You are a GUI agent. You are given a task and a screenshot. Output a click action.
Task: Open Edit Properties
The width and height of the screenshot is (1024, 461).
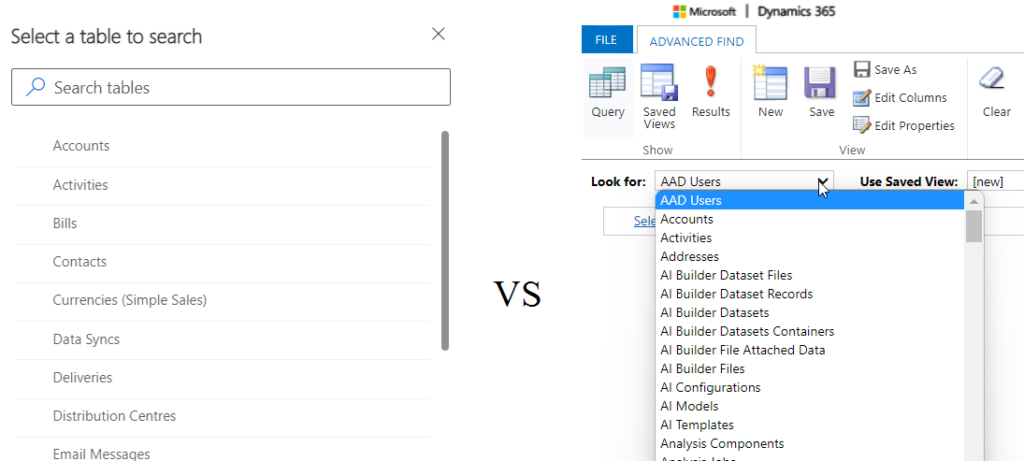(x=904, y=125)
